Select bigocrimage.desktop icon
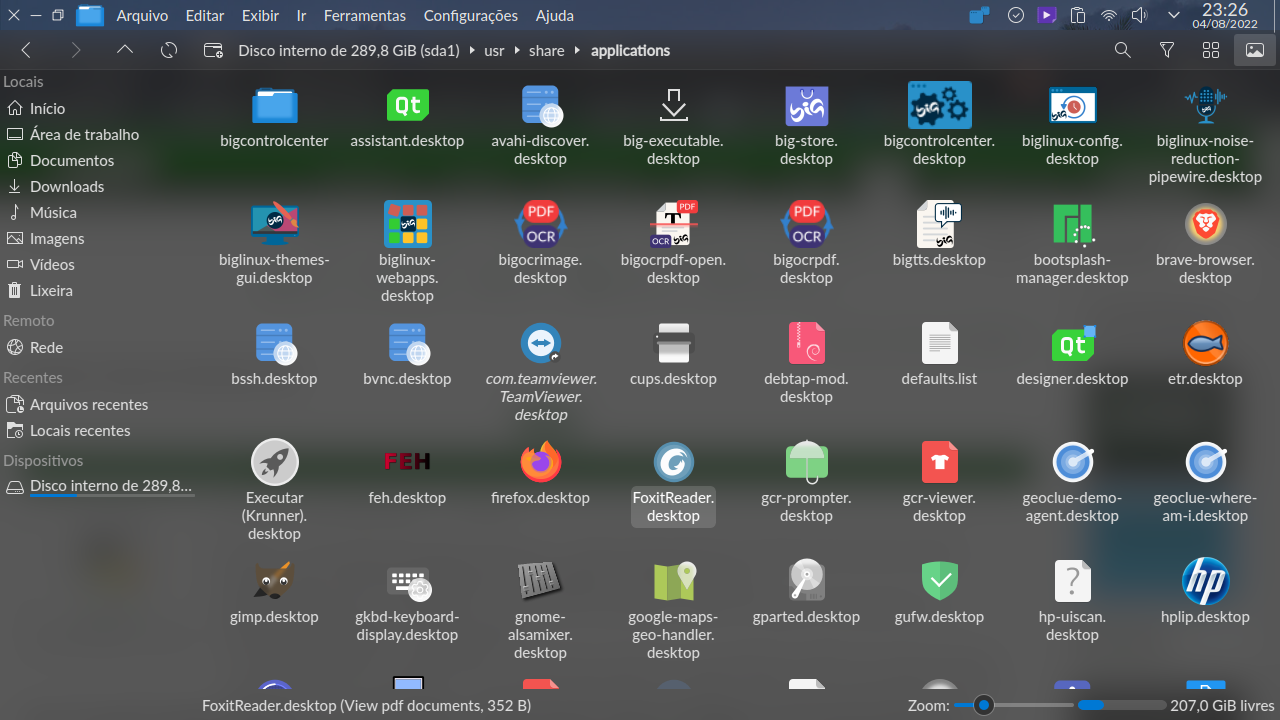This screenshot has height=720, width=1280. point(540,224)
